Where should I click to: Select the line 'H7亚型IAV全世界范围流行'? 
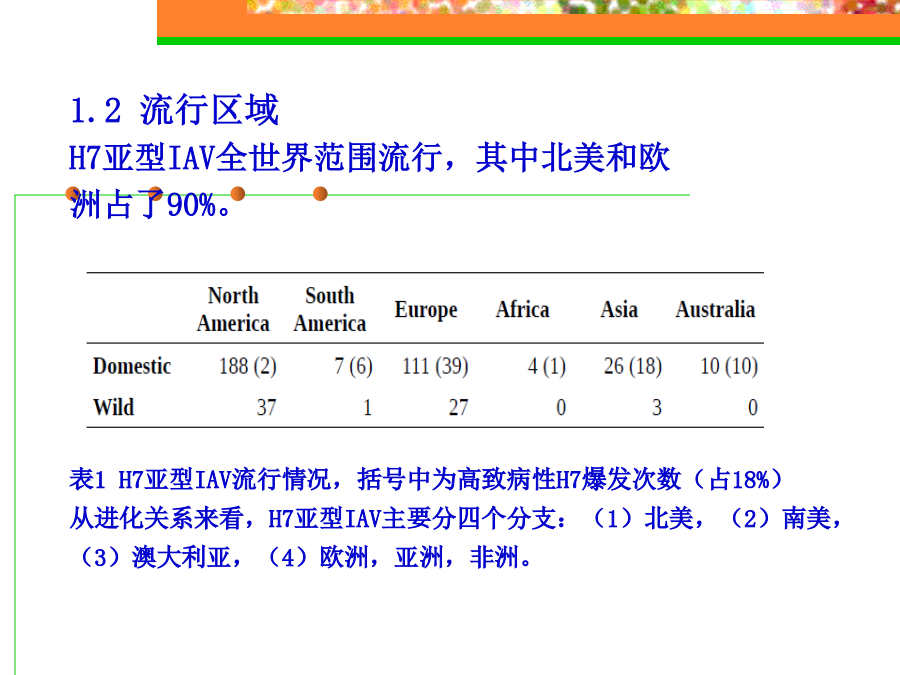point(255,157)
